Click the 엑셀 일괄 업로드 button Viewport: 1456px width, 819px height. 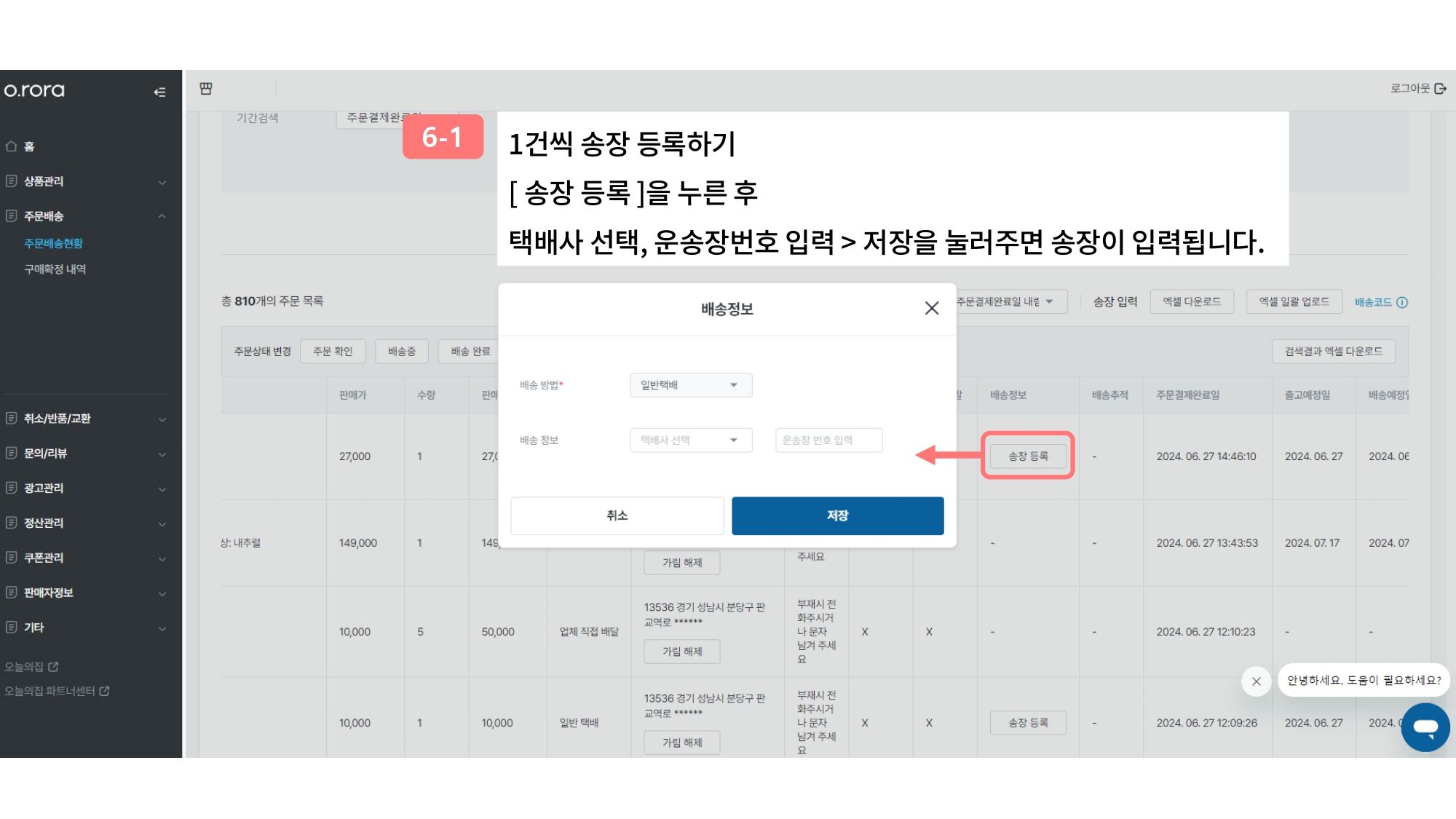(1294, 301)
